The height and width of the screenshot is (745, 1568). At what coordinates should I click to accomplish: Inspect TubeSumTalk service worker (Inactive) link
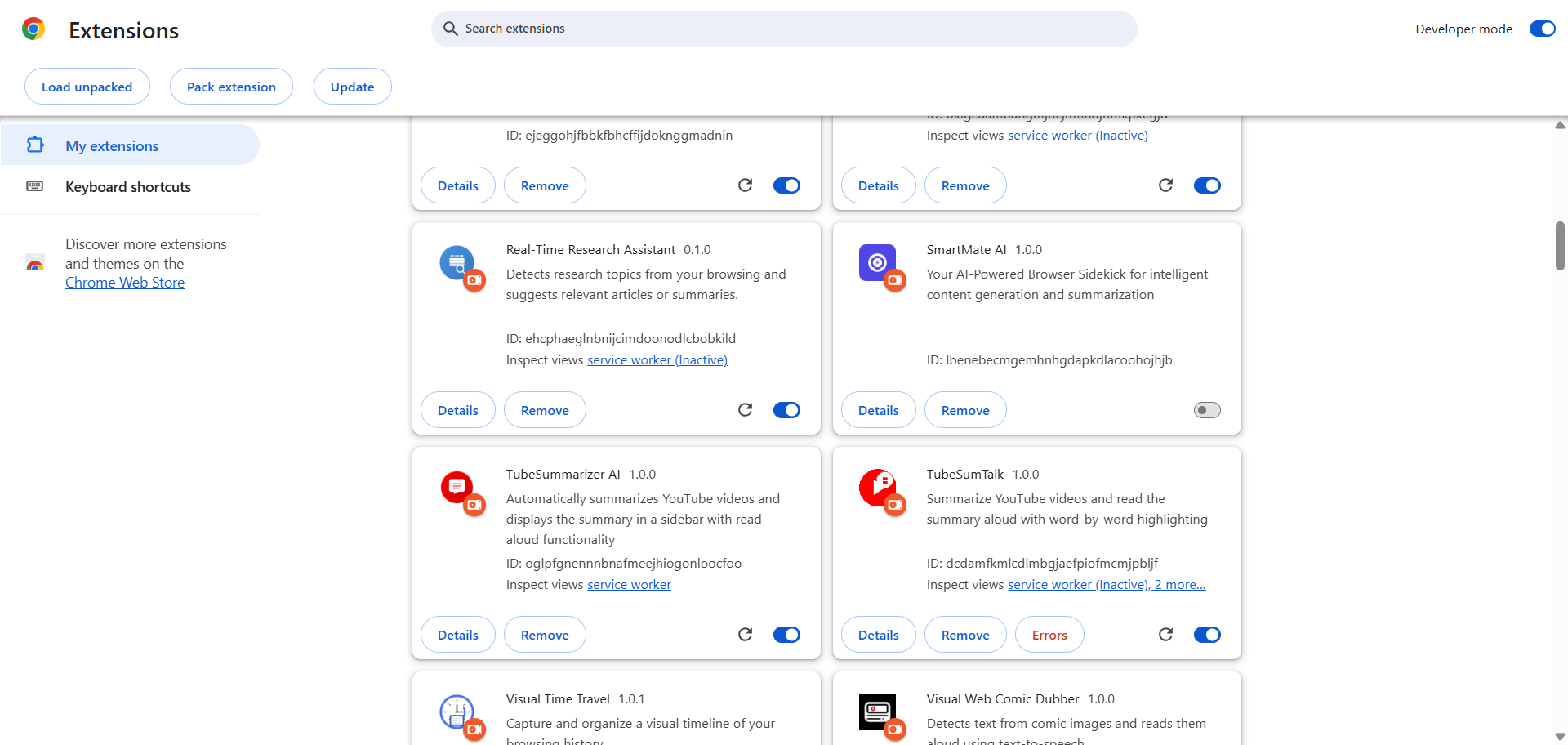pyautogui.click(x=1079, y=585)
